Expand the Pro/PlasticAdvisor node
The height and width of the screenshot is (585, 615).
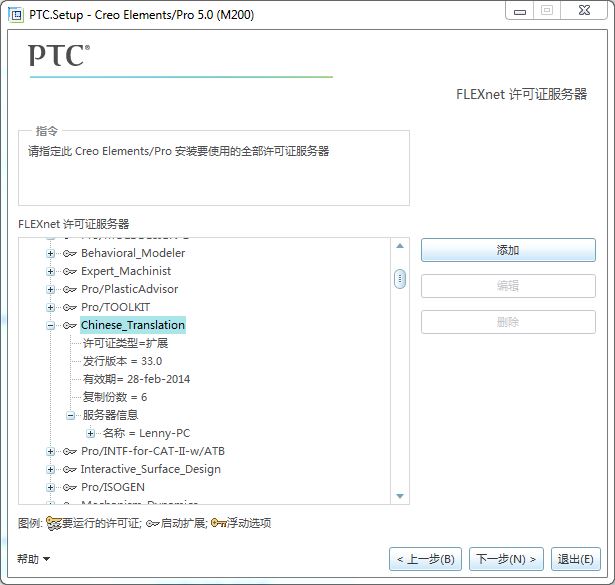pos(50,289)
